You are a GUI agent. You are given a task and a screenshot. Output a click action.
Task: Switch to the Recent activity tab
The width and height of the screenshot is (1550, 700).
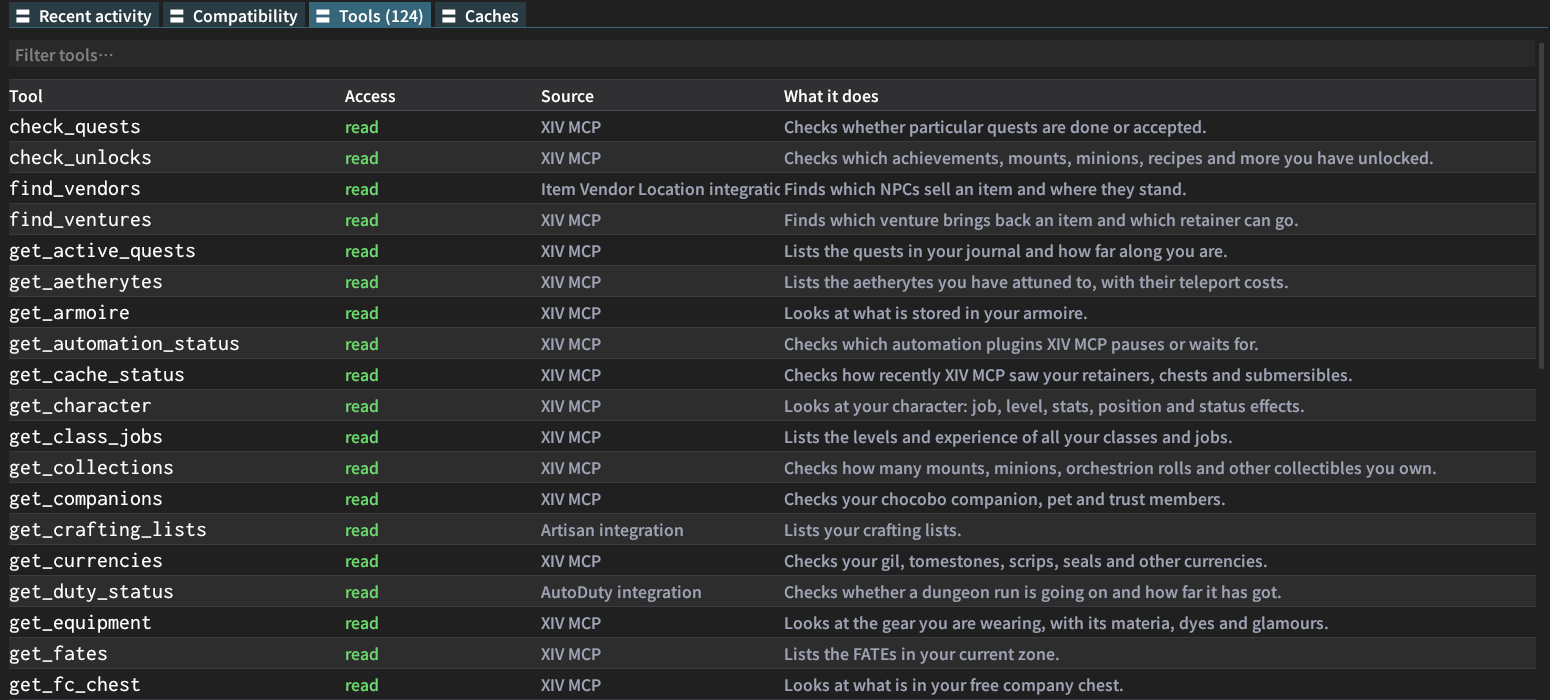84,16
